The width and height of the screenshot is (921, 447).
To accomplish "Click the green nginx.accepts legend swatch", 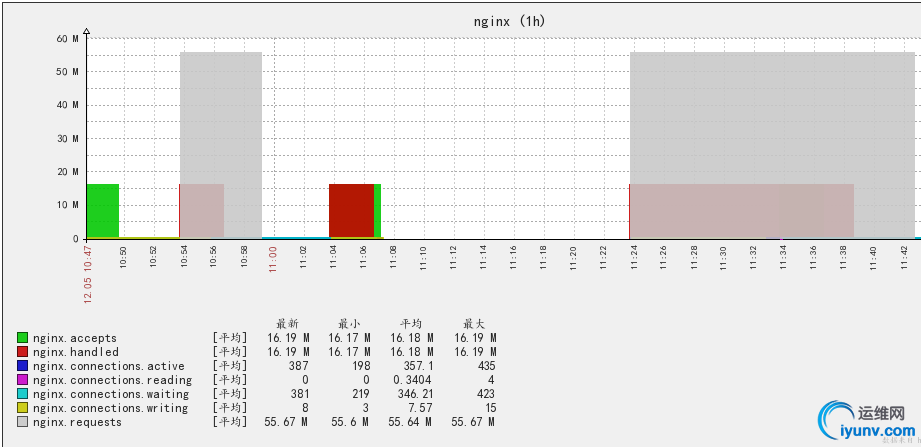I will tap(22, 338).
